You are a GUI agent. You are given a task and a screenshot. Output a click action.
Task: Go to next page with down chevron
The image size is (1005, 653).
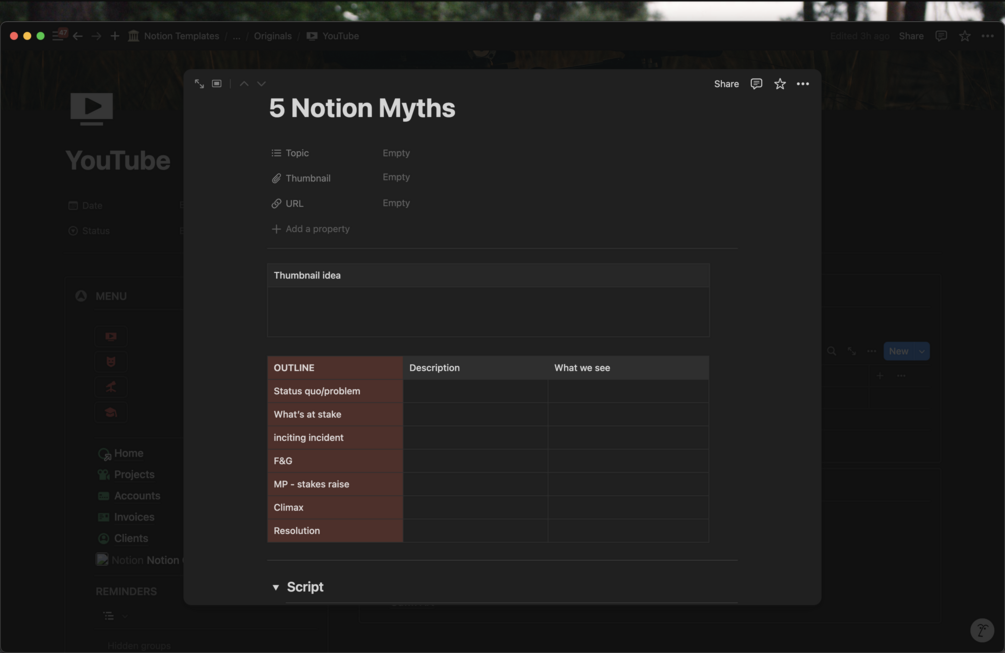(x=262, y=84)
